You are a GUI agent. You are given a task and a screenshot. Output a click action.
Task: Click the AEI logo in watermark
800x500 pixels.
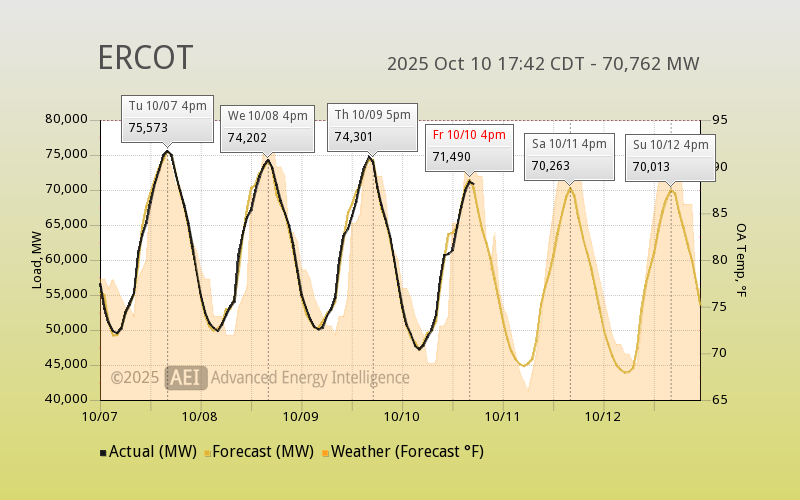pos(185,377)
